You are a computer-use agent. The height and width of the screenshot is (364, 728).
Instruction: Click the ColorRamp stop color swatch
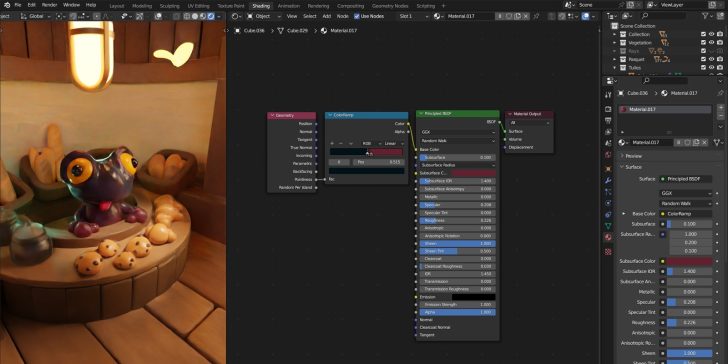pyautogui.click(x=367, y=171)
